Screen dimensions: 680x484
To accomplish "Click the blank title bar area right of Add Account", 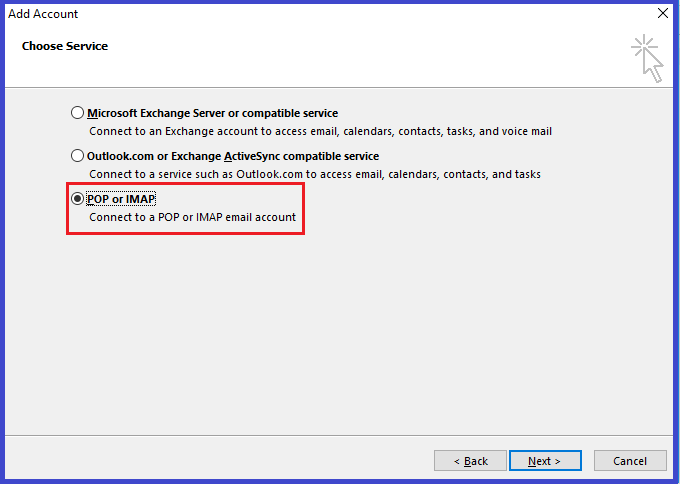I will (364, 13).
